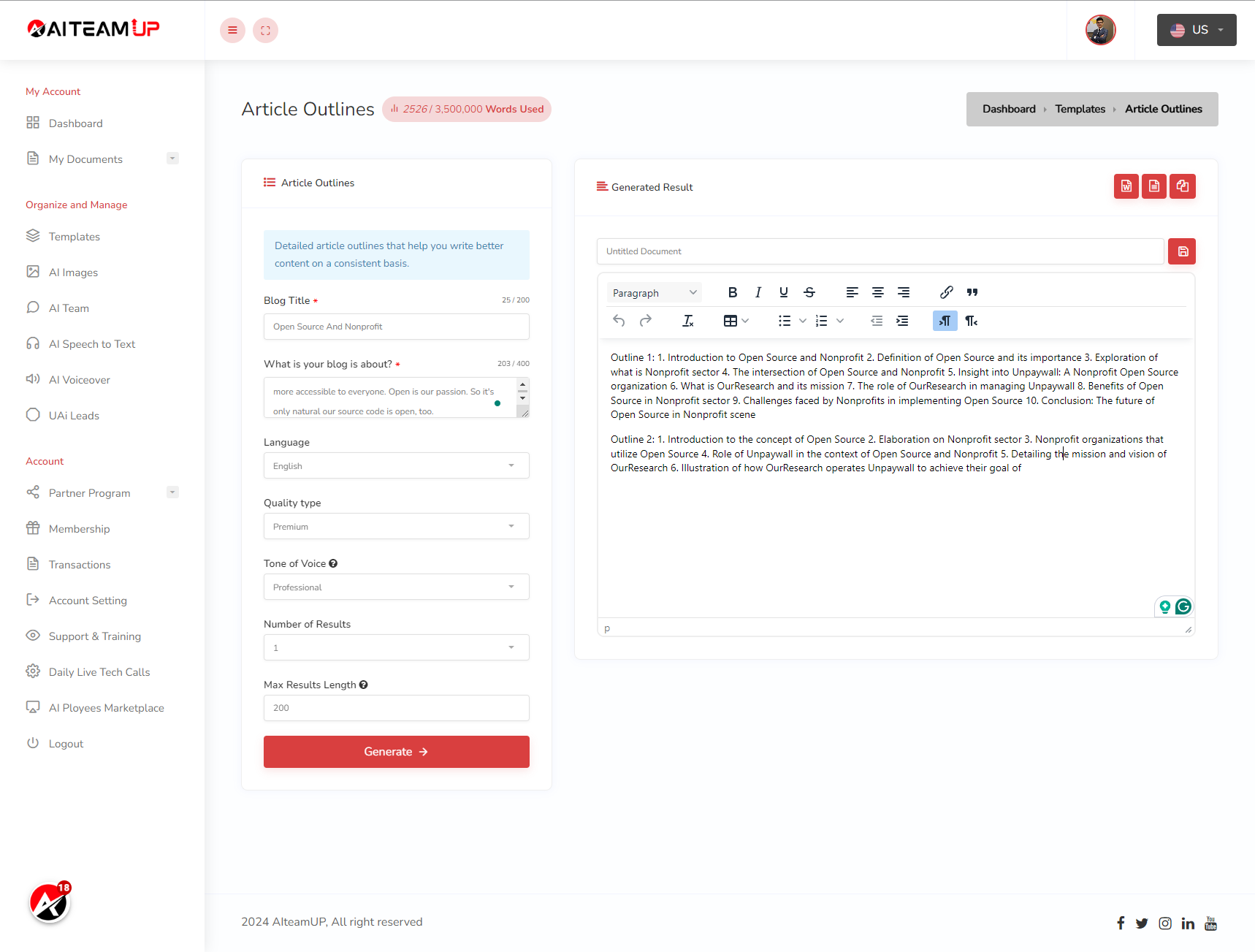Click the Blog Title input field

pyautogui.click(x=397, y=327)
